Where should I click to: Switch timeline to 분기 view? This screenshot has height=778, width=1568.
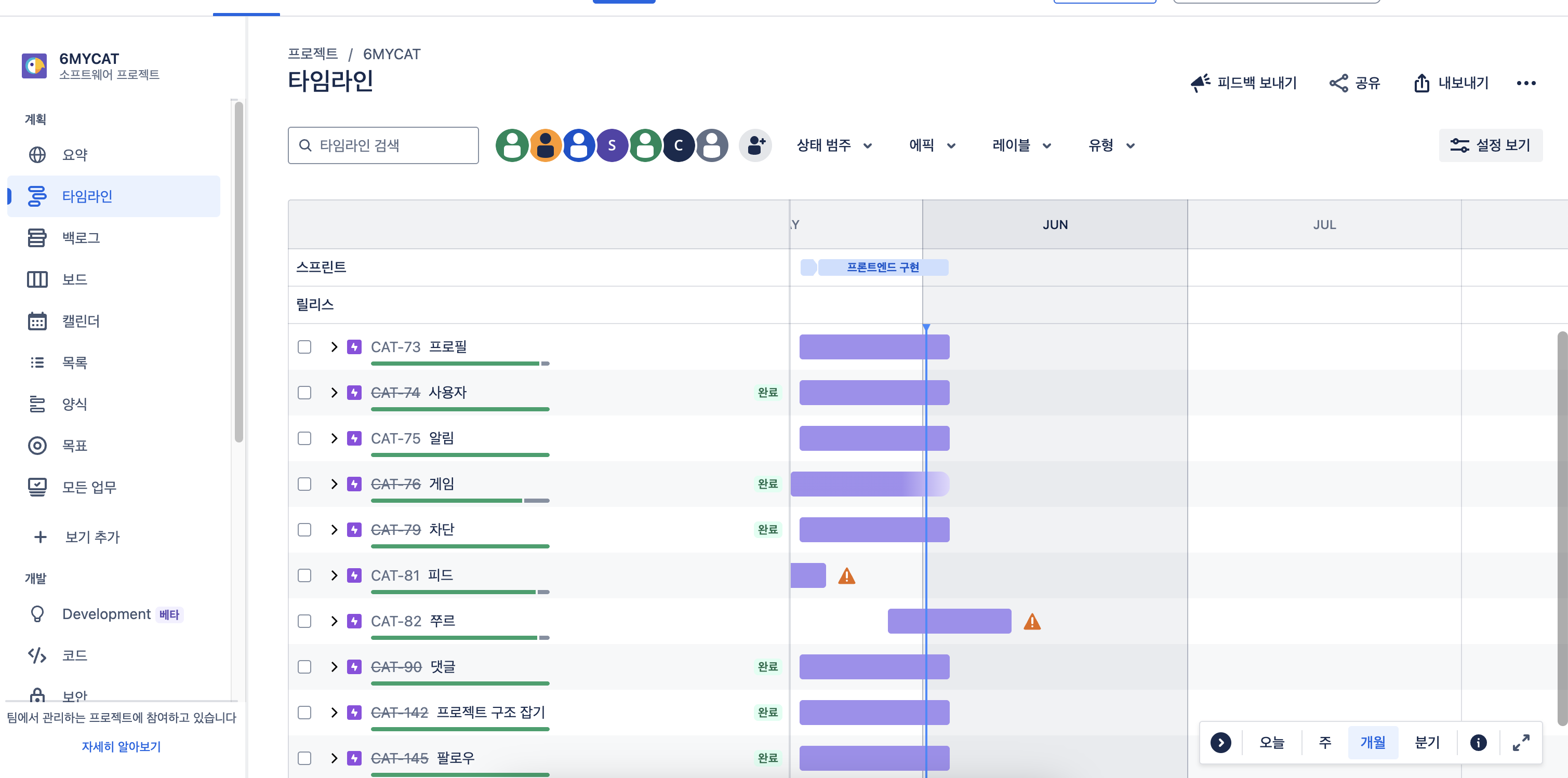coord(1427,742)
